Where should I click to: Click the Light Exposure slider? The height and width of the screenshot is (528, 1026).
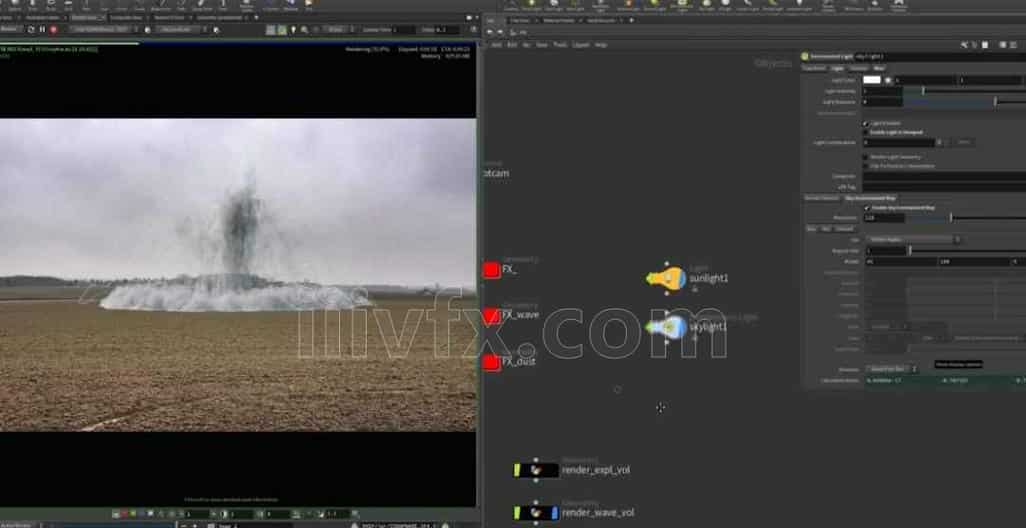pos(965,101)
